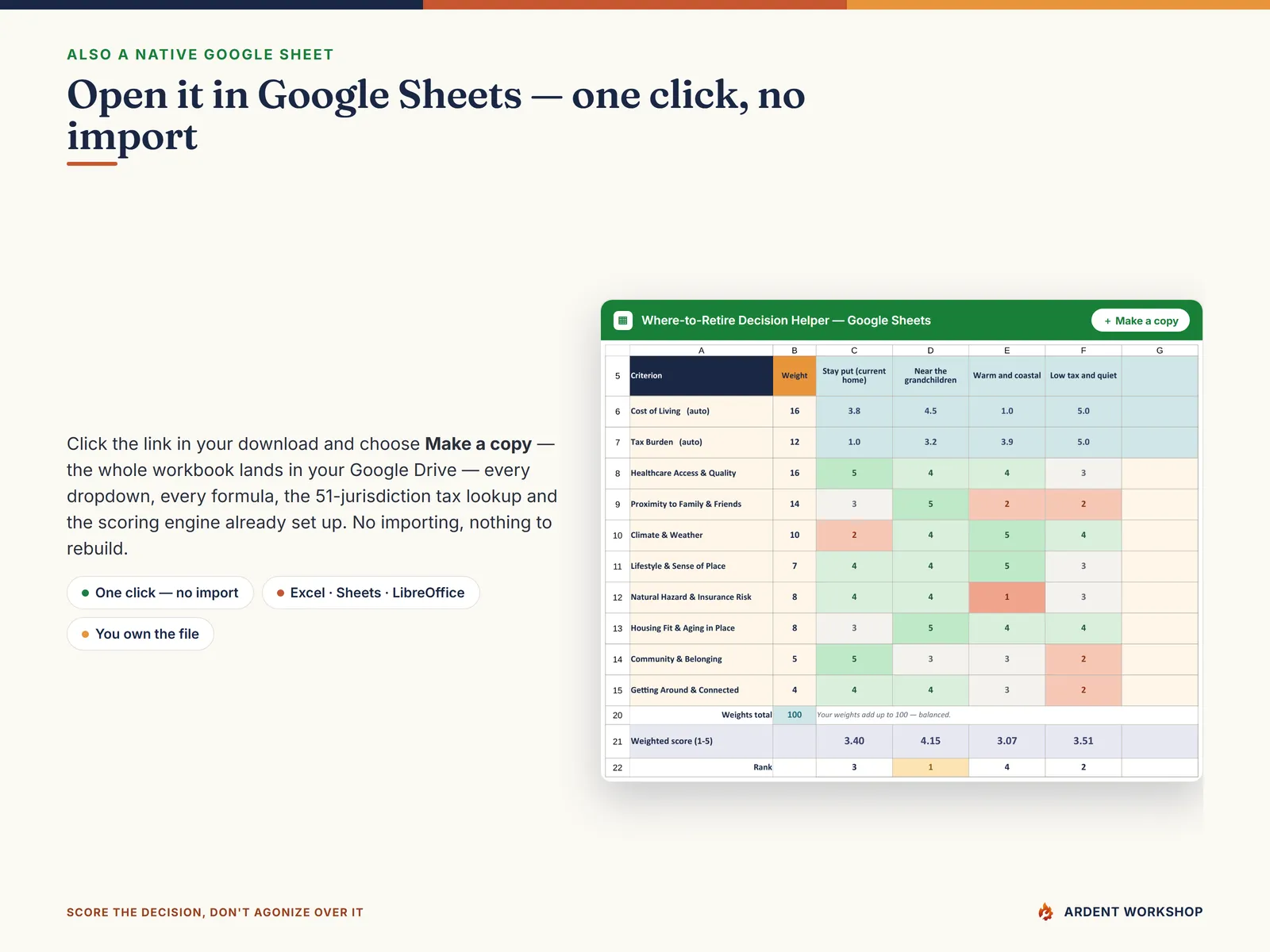Click the 'Near the grandchildren' column heading
Screen dimensions: 1270x952
930,376
